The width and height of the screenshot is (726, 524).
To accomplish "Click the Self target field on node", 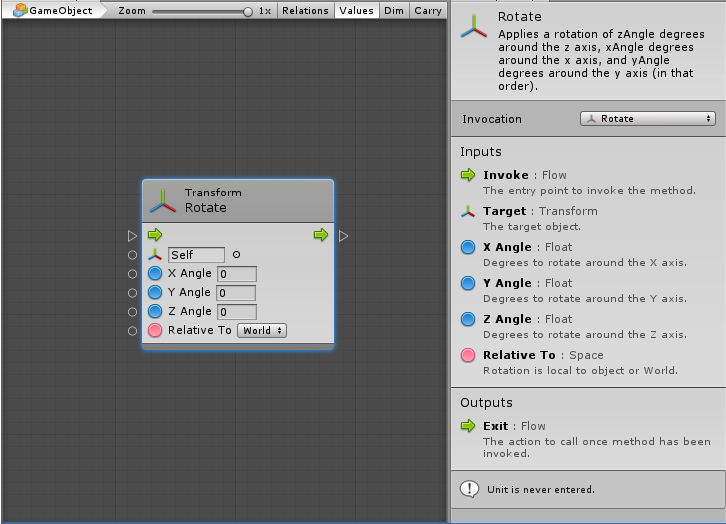I will [x=196, y=255].
